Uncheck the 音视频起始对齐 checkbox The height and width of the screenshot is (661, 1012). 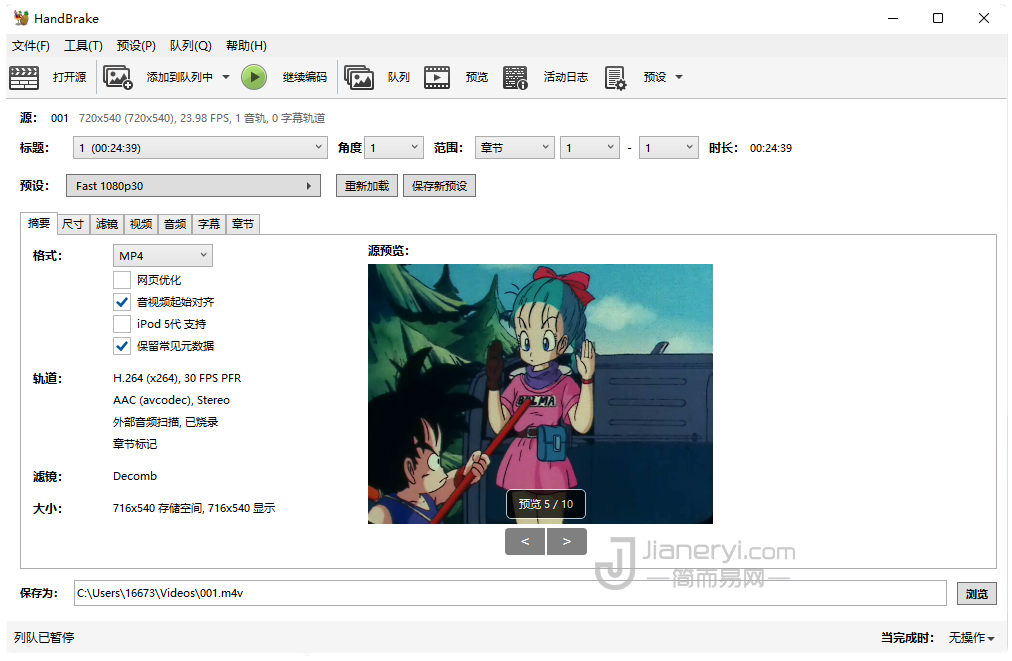122,302
